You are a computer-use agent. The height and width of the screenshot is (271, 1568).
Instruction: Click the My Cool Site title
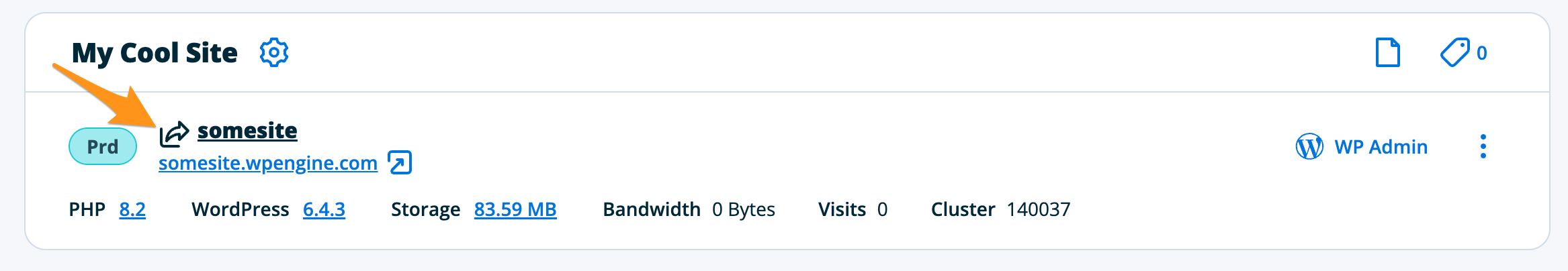pos(155,52)
